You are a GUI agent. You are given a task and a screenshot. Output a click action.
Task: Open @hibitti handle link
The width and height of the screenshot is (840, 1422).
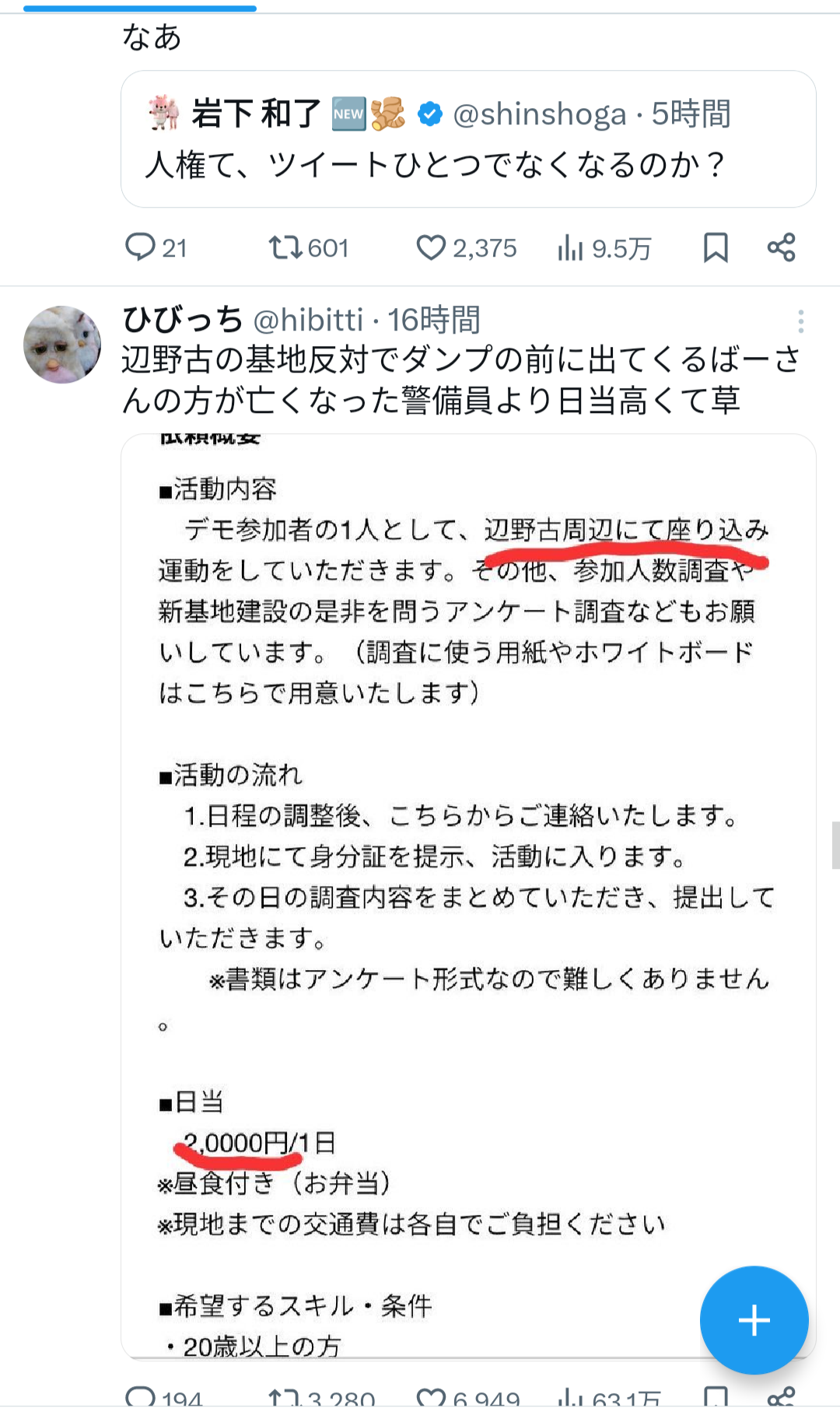pyautogui.click(x=309, y=320)
